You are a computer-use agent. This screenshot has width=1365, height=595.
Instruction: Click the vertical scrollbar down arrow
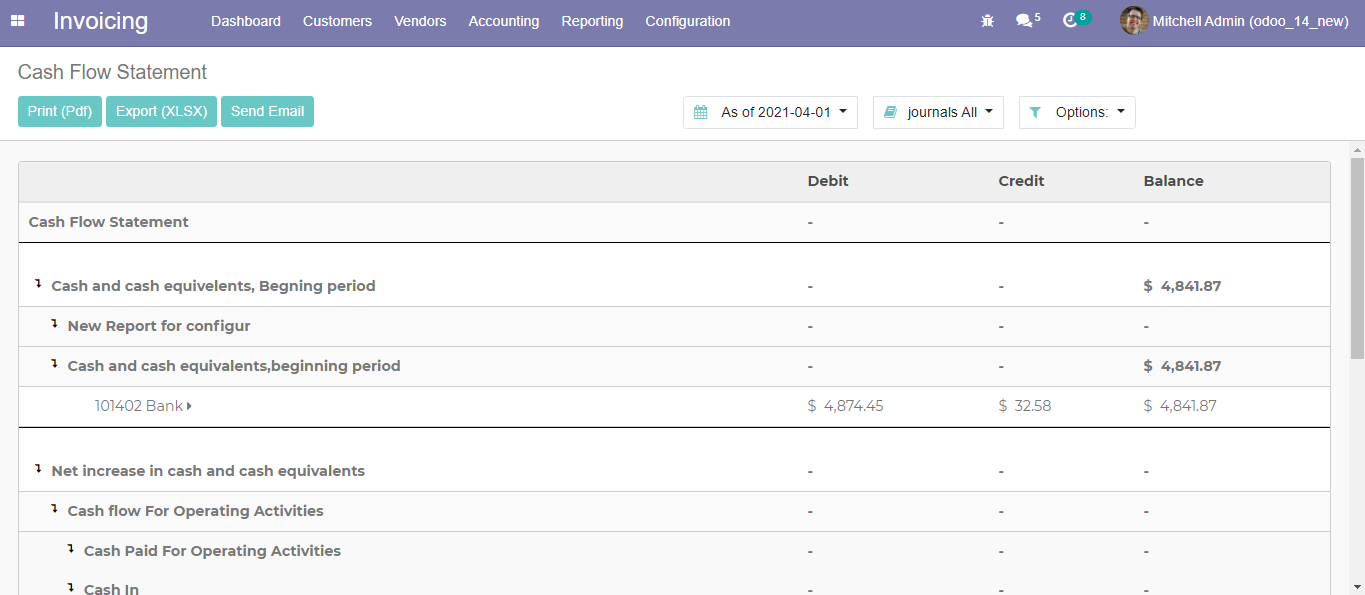[1357, 586]
